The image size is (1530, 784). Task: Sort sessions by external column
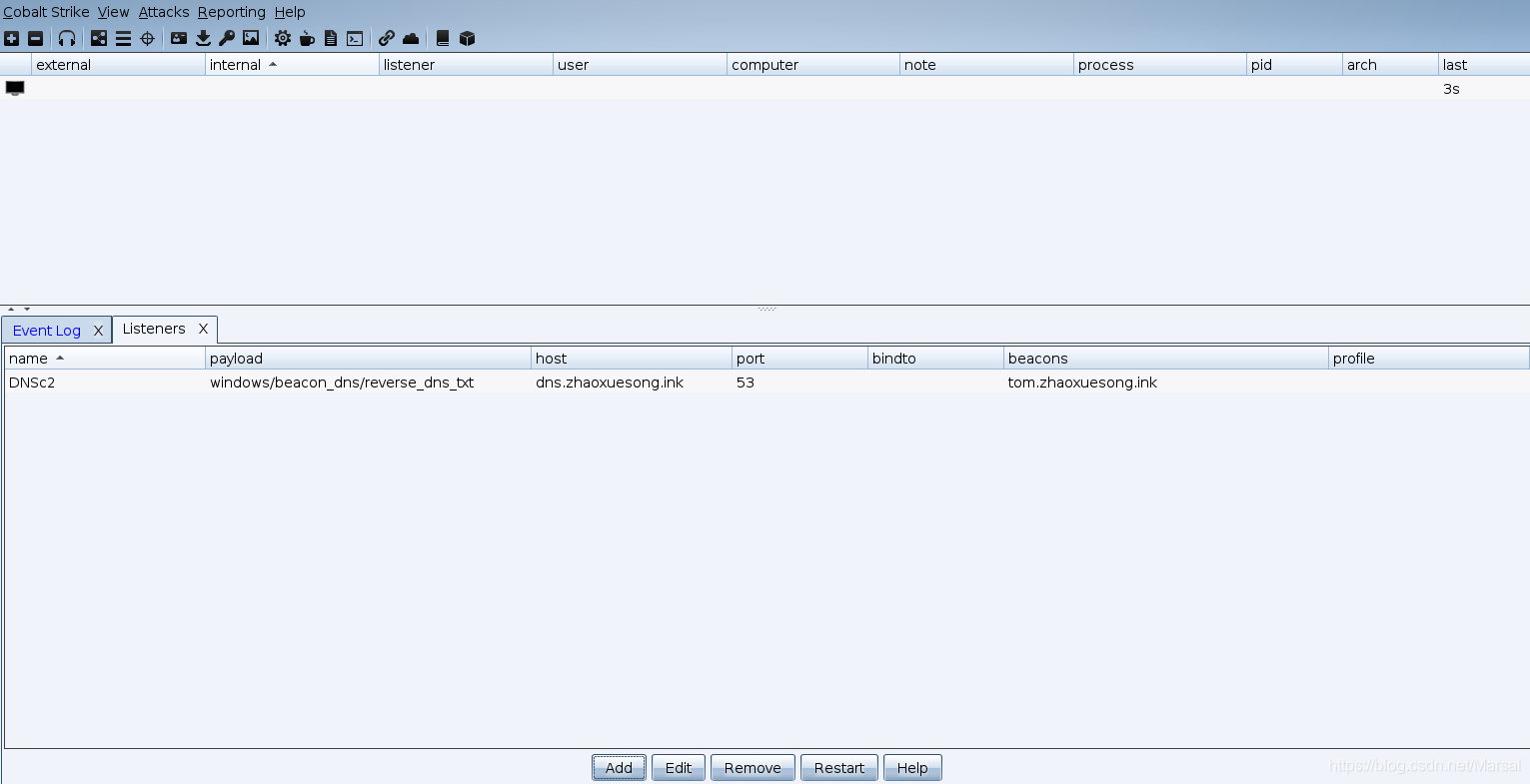[118, 65]
